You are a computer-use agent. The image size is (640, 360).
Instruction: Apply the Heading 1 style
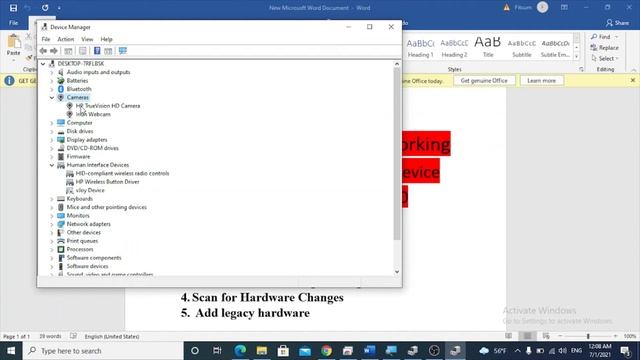click(420, 47)
